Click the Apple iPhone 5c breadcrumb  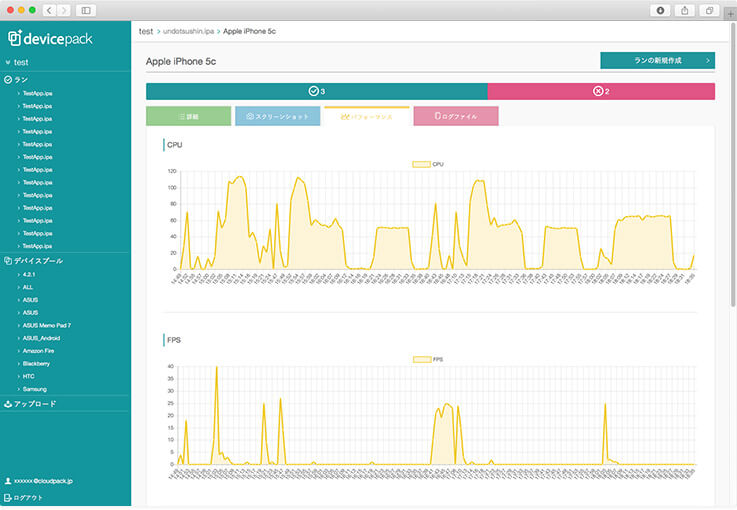pyautogui.click(x=250, y=31)
